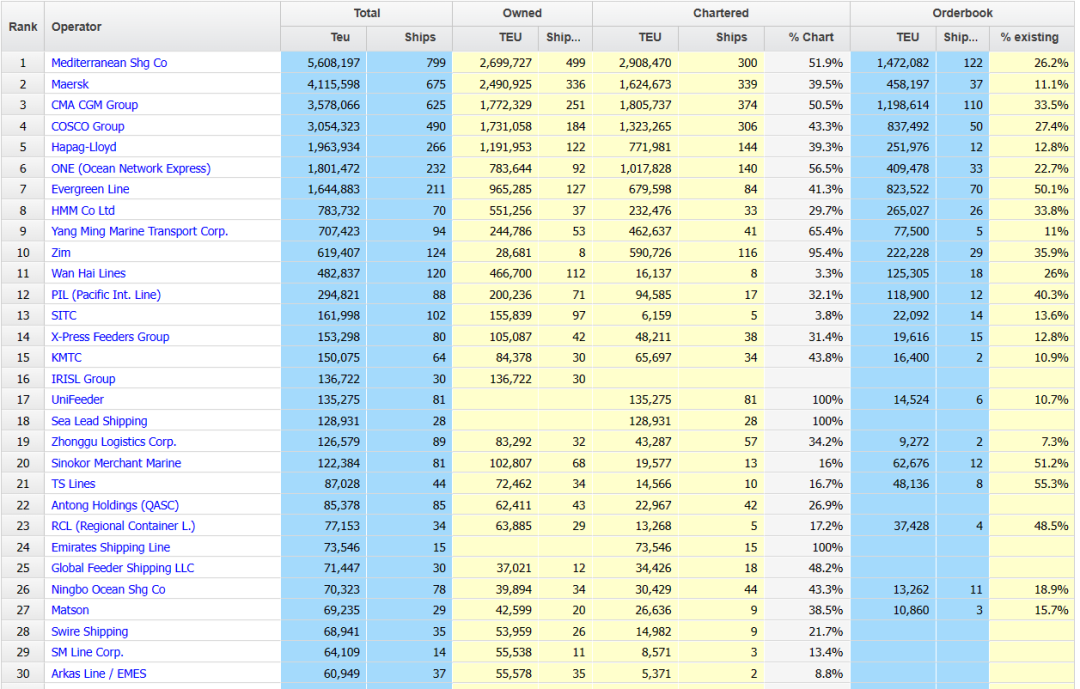Image resolution: width=1080 pixels, height=689 pixels.
Task: Open Yang Ming Marine Transport Corp. link
Action: pyautogui.click(x=139, y=231)
